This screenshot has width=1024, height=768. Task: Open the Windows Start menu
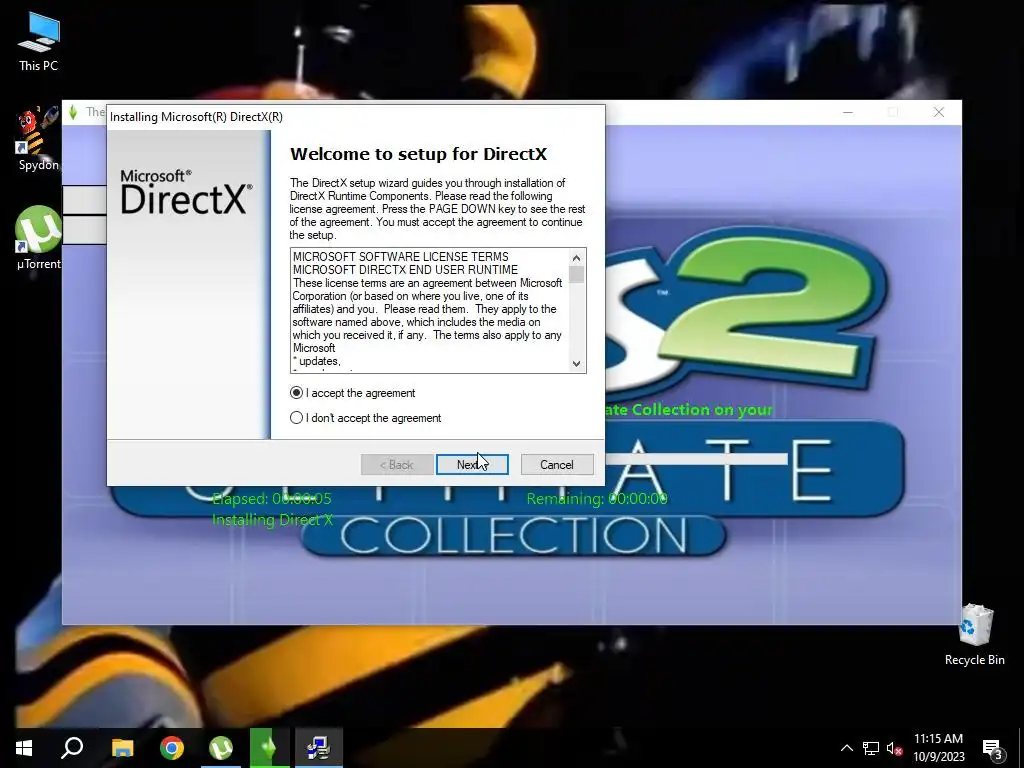point(24,748)
